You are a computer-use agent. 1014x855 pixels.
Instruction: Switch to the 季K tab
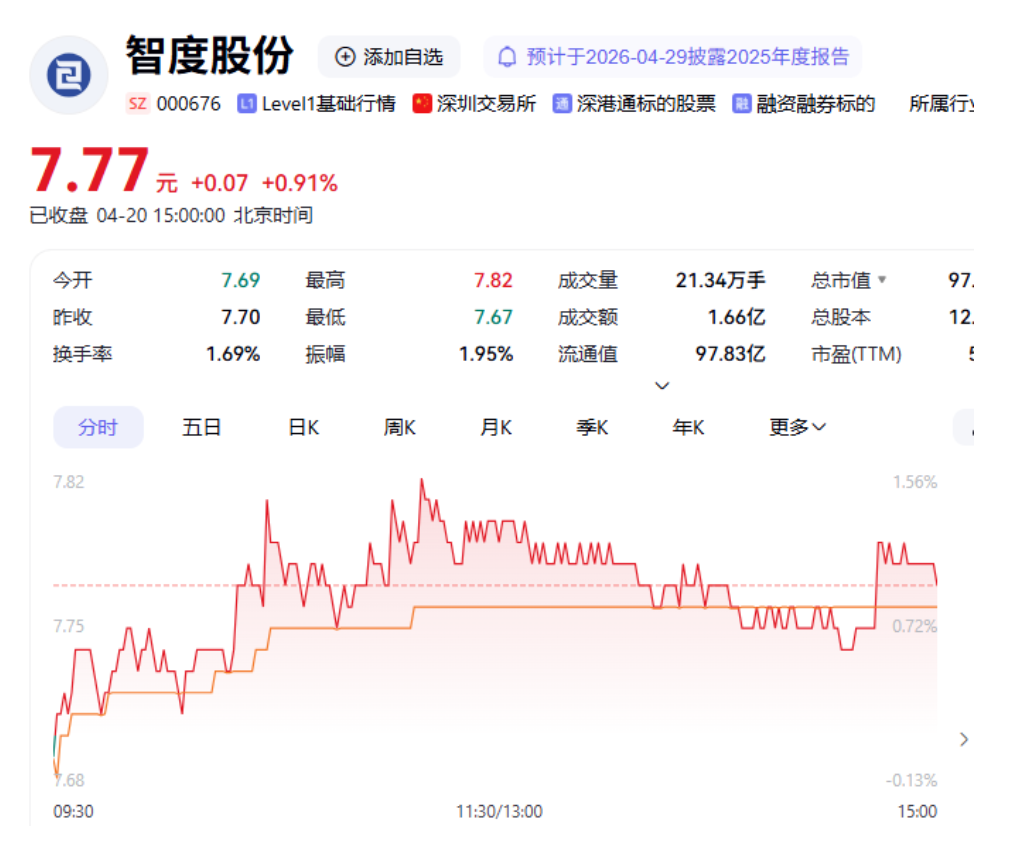(592, 428)
